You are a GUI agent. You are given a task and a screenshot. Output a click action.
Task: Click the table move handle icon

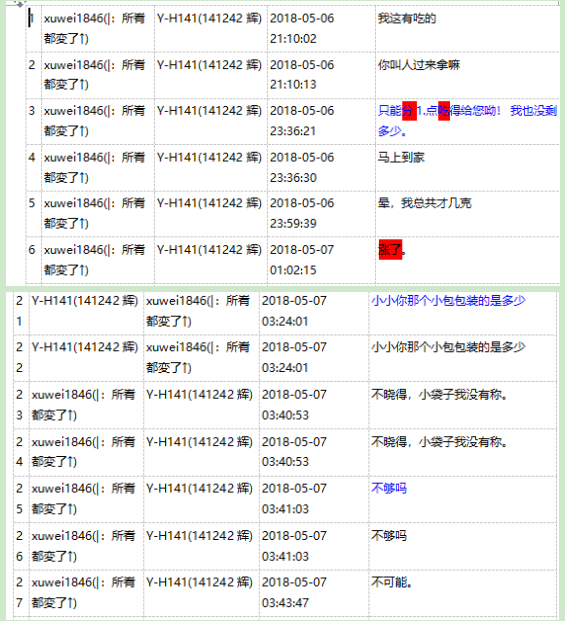pyautogui.click(x=18, y=4)
